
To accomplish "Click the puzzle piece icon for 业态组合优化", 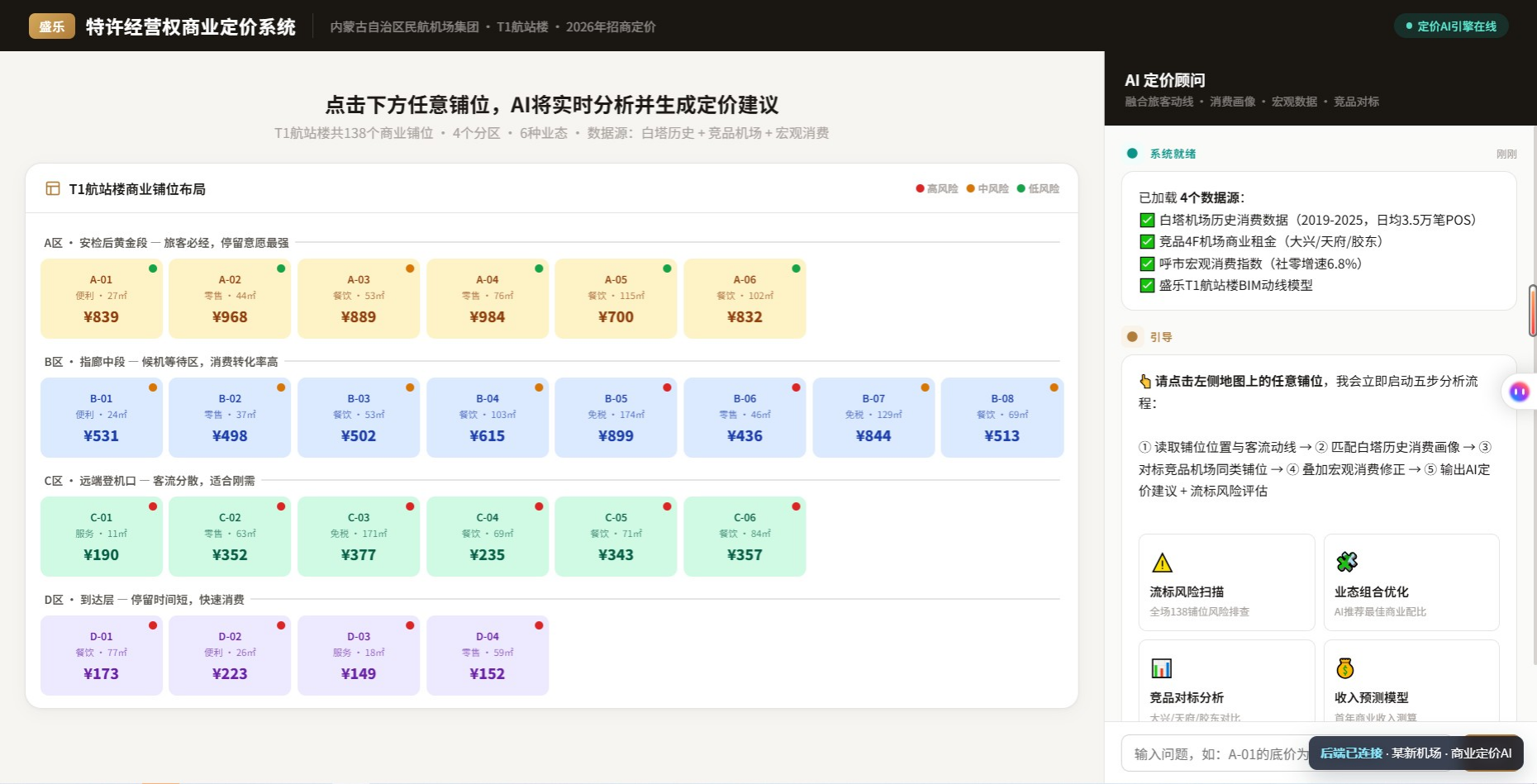I will tap(1347, 562).
